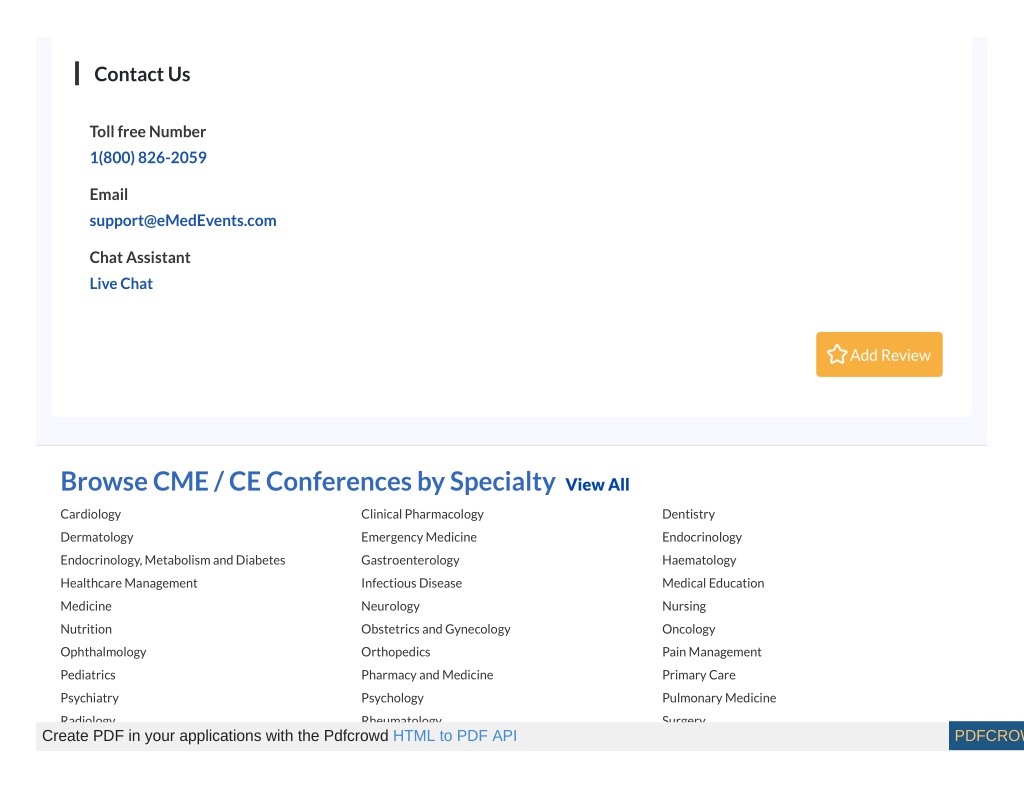
Task: Open Clinical Pharmacology conferences
Action: point(423,514)
